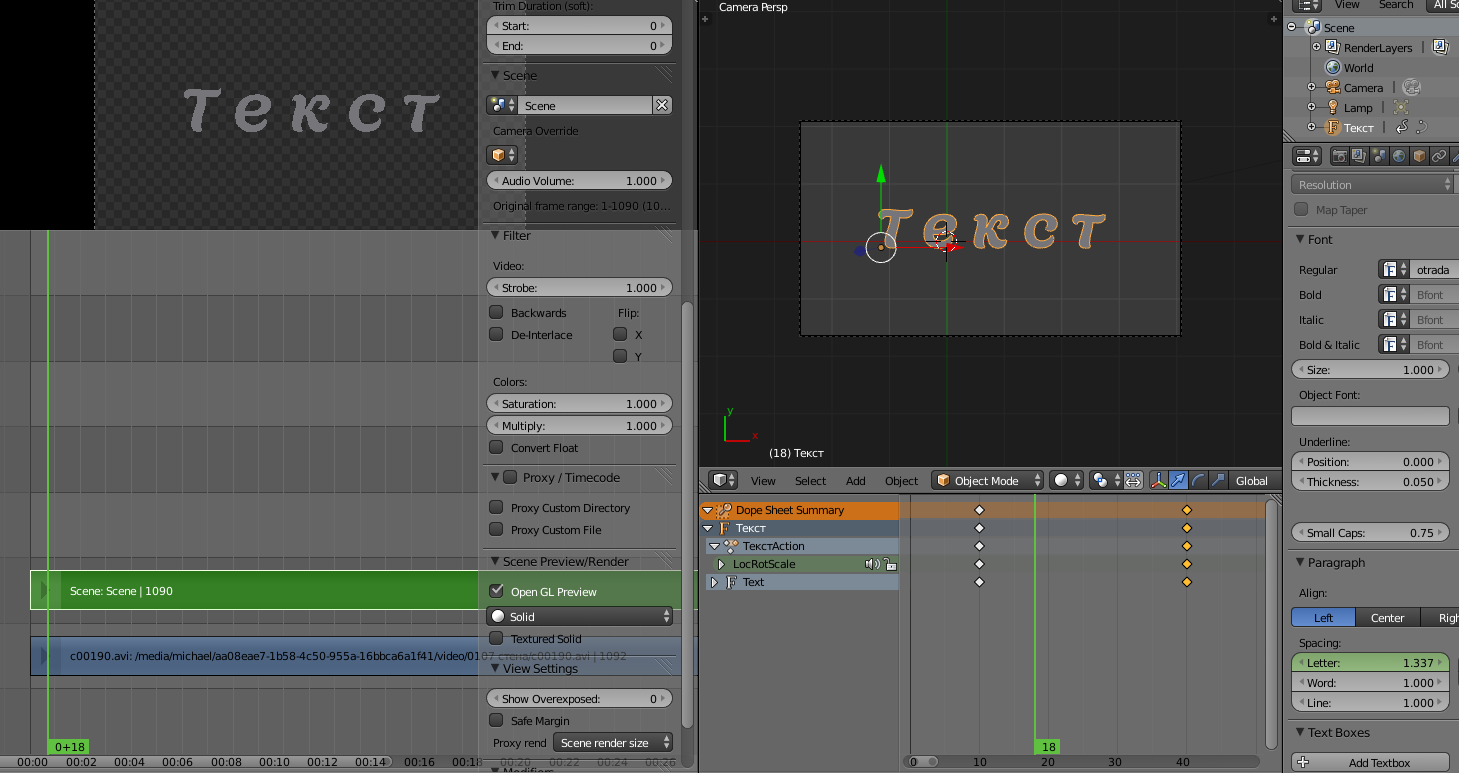Viewport: 1459px width, 773px height.
Task: Open the 3D View editor type selector
Action: (724, 481)
